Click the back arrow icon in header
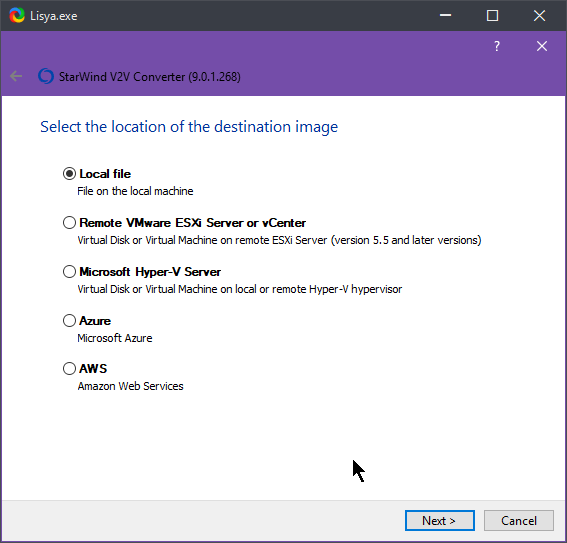The width and height of the screenshot is (567, 543). pyautogui.click(x=16, y=76)
